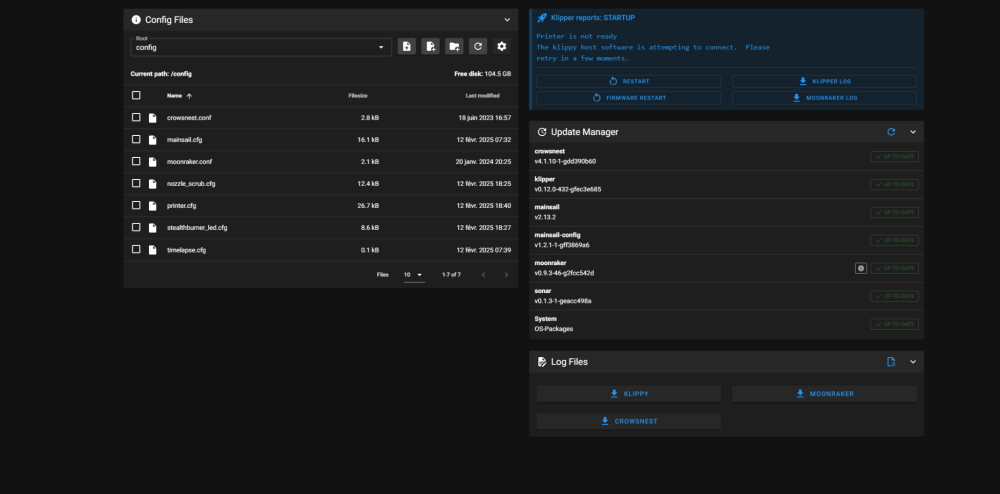The image size is (1000, 494).
Task: Check the mainsail.cfg checkbox
Action: 136,139
